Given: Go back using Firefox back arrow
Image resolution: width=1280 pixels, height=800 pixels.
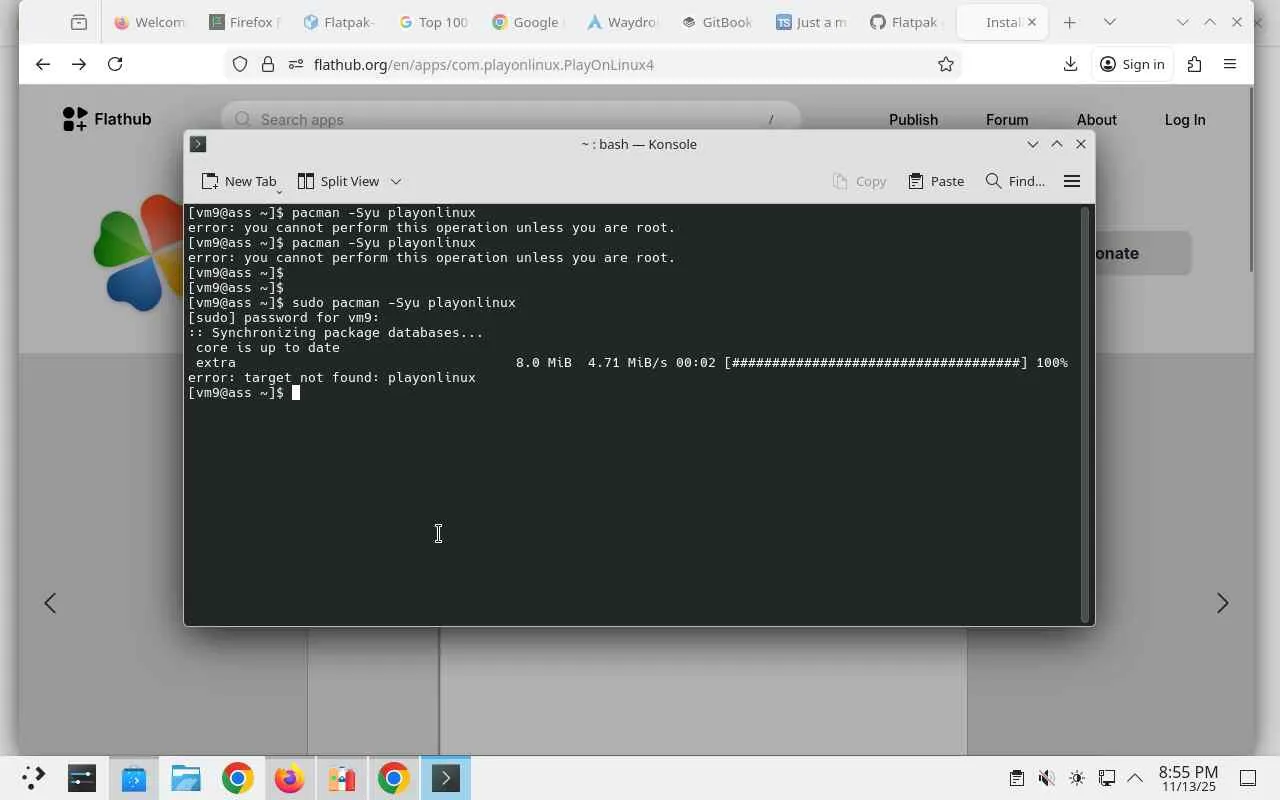Looking at the screenshot, I should [x=42, y=64].
